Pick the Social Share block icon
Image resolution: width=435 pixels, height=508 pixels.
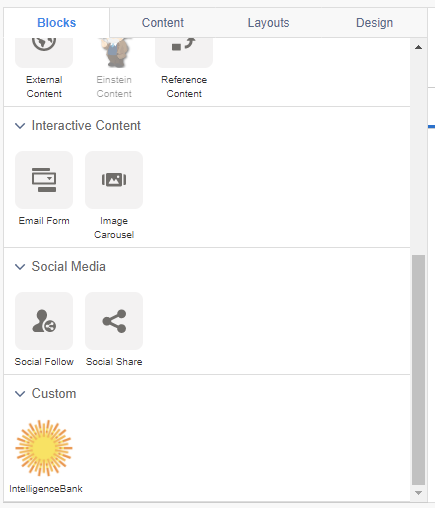click(x=114, y=321)
